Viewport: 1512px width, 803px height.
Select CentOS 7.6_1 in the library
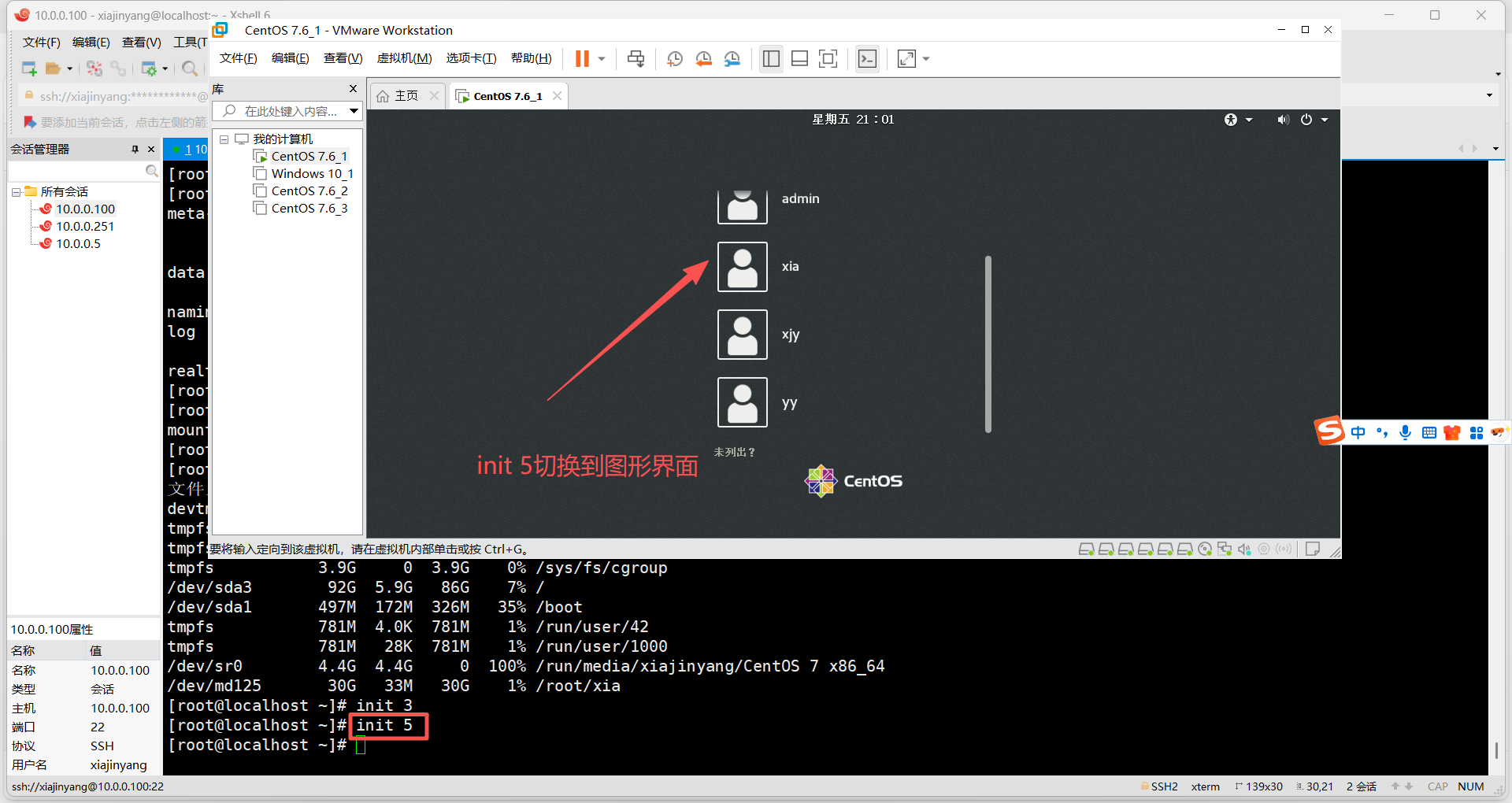pyautogui.click(x=309, y=157)
